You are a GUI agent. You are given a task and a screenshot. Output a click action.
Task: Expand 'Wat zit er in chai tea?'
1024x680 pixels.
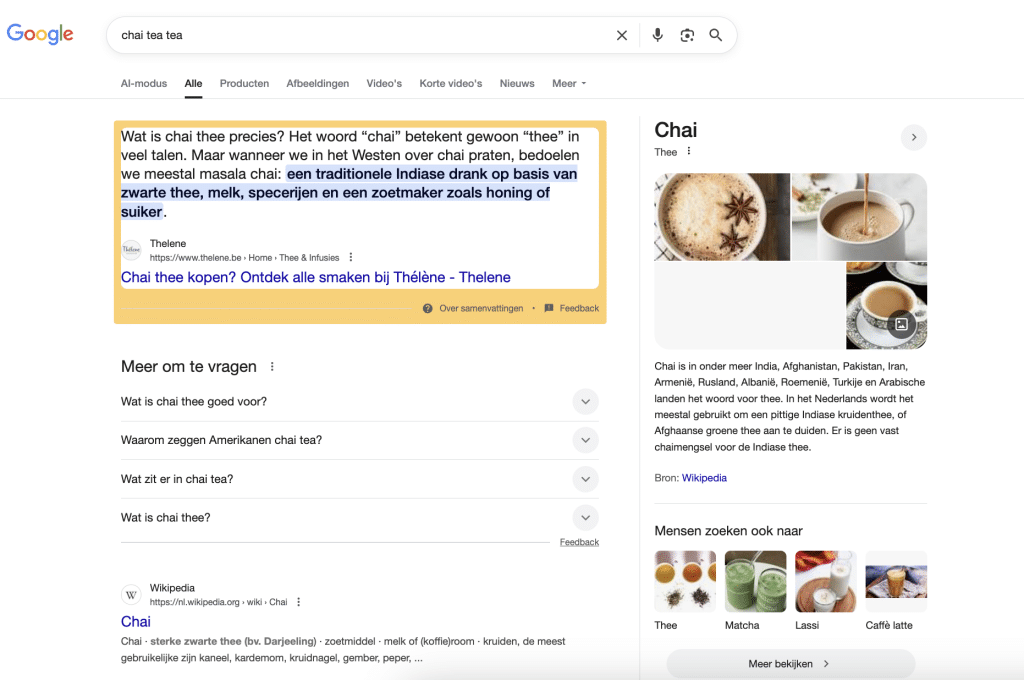(585, 479)
